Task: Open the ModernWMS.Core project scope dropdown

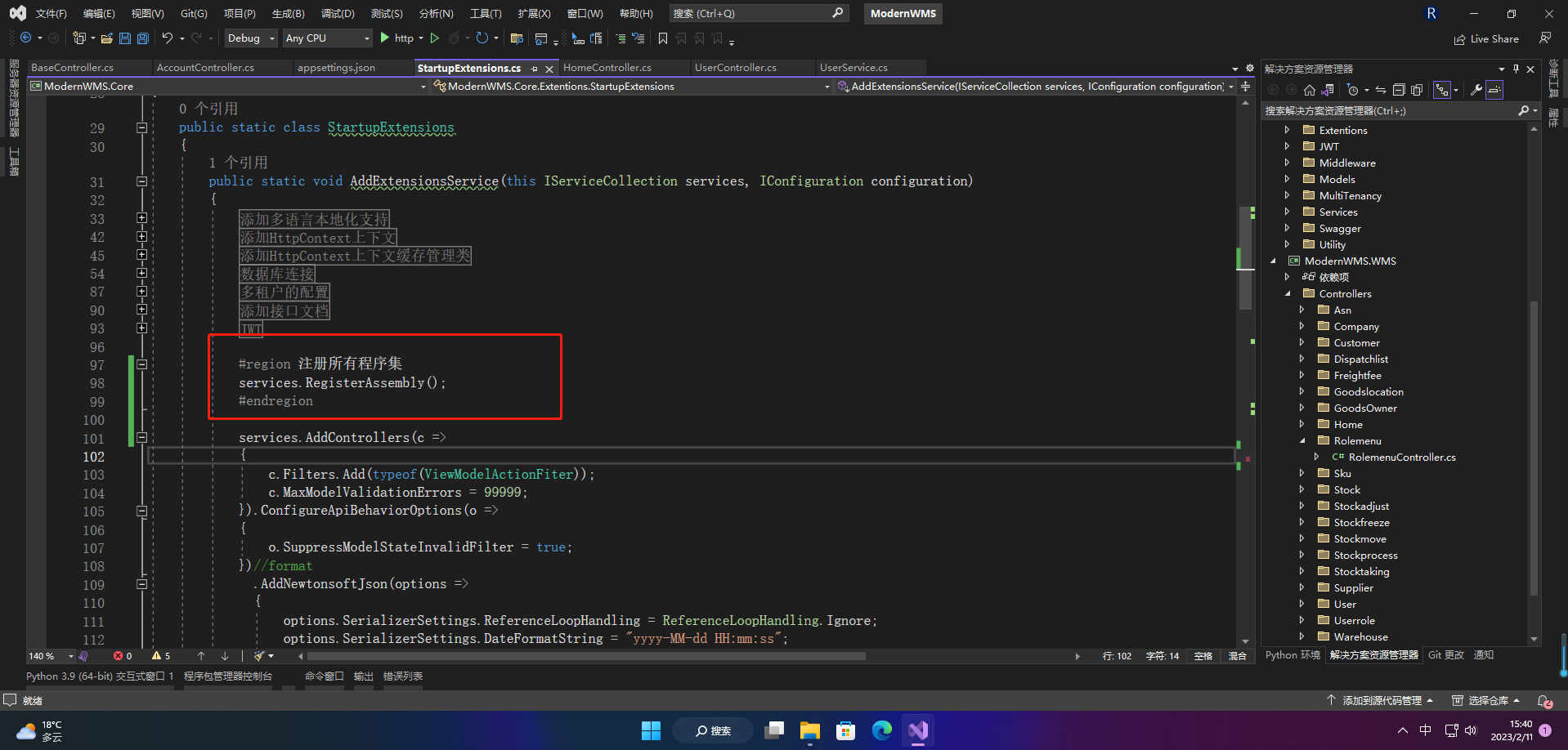Action: point(228,86)
